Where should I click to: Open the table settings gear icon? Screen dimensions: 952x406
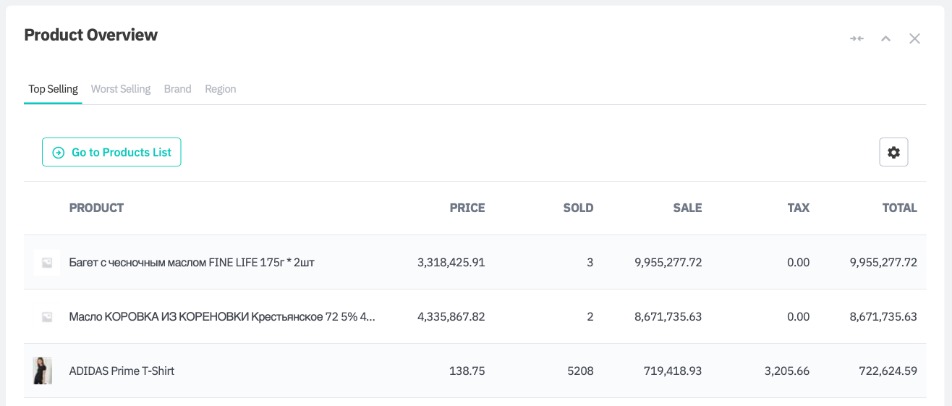(x=893, y=152)
